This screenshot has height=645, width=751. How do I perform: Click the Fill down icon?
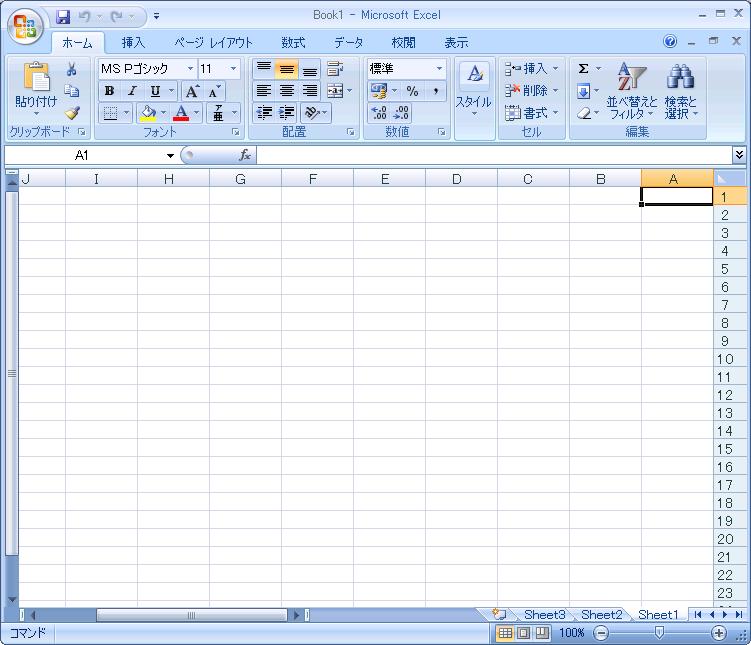click(x=583, y=91)
